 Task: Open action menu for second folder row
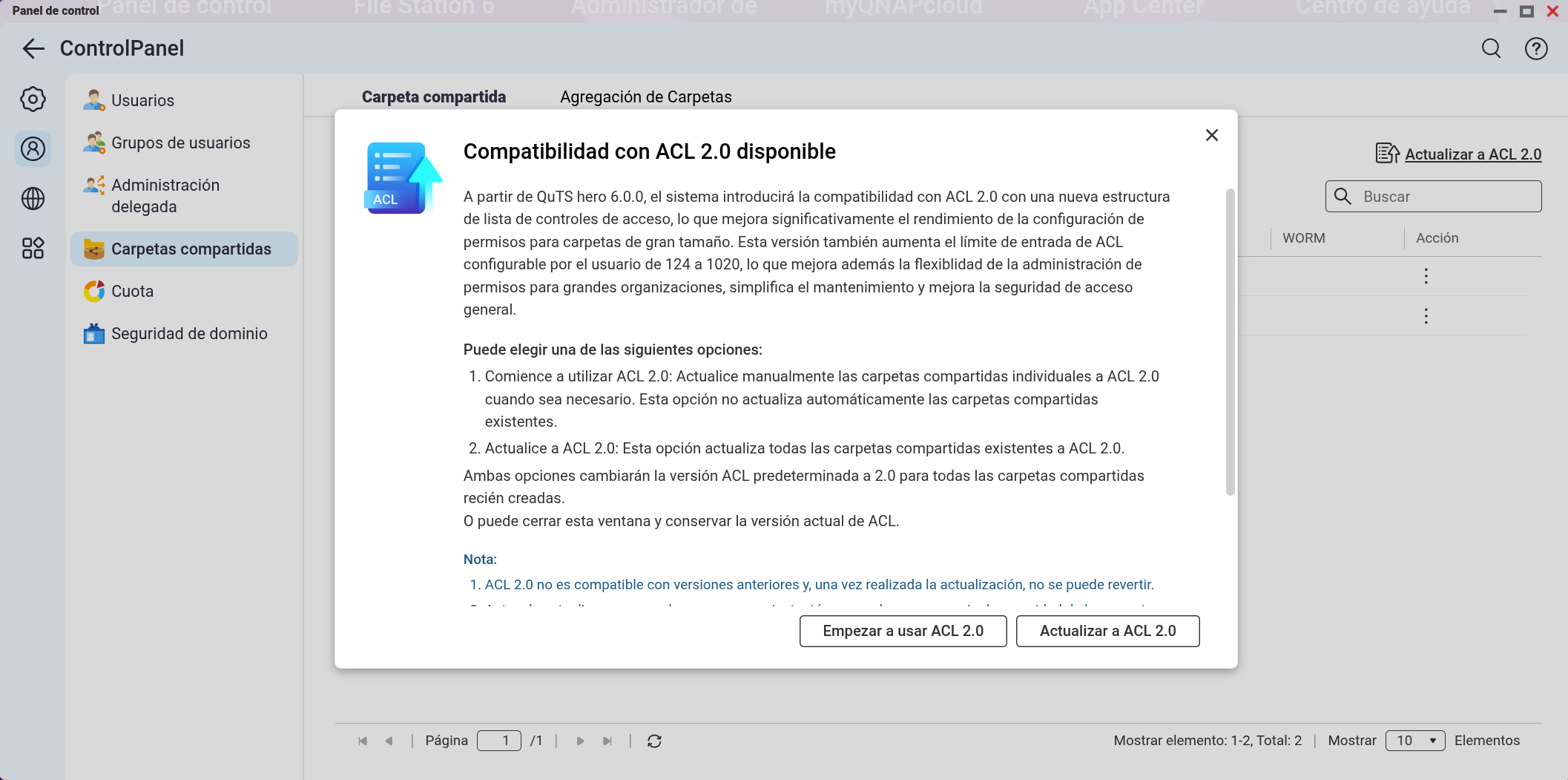(x=1425, y=316)
